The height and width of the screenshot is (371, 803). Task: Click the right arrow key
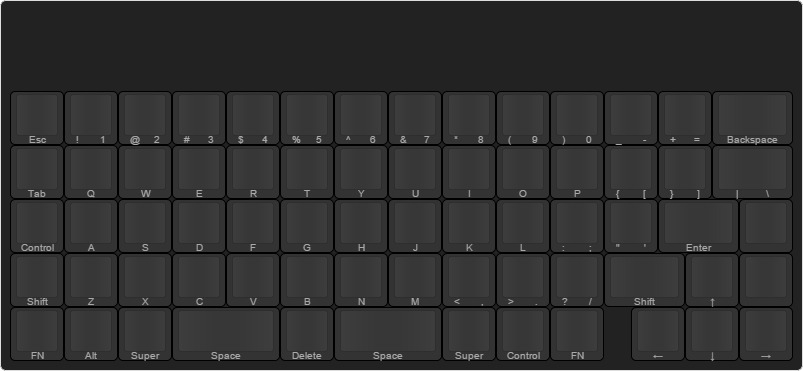pos(766,334)
